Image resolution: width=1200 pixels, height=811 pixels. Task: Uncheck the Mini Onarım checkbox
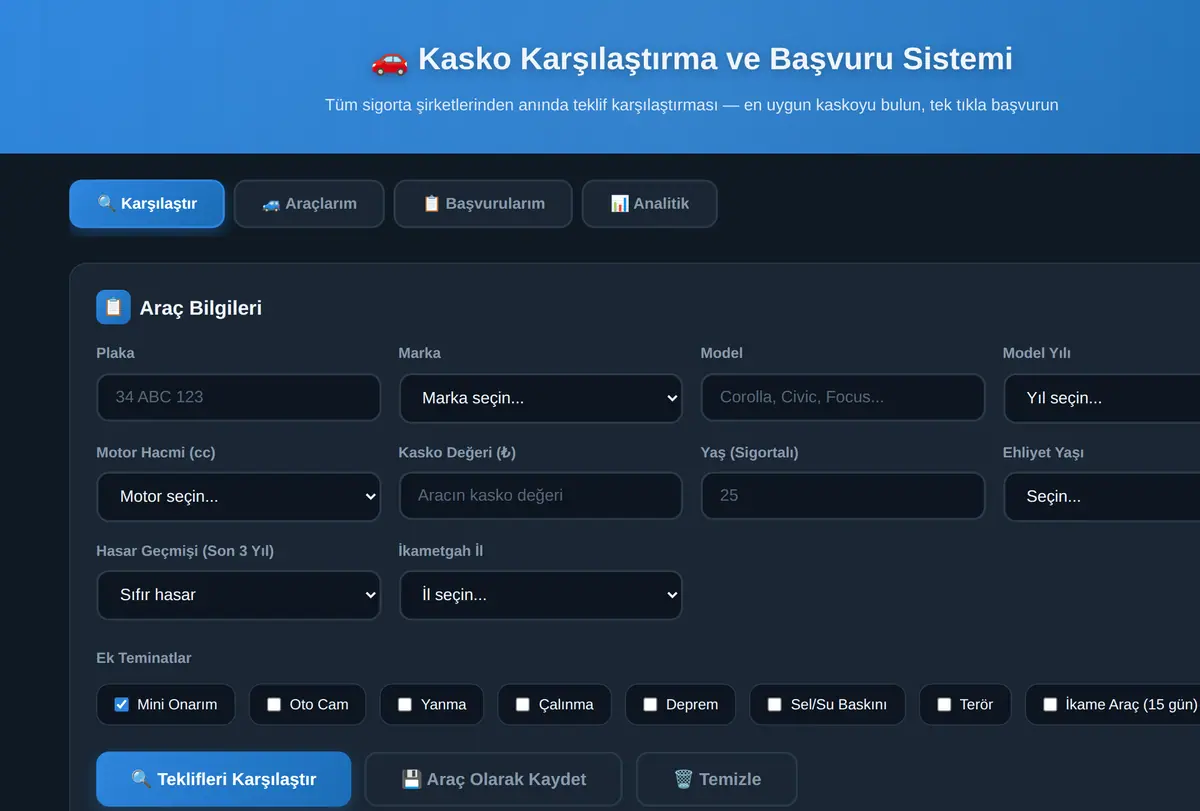point(122,704)
